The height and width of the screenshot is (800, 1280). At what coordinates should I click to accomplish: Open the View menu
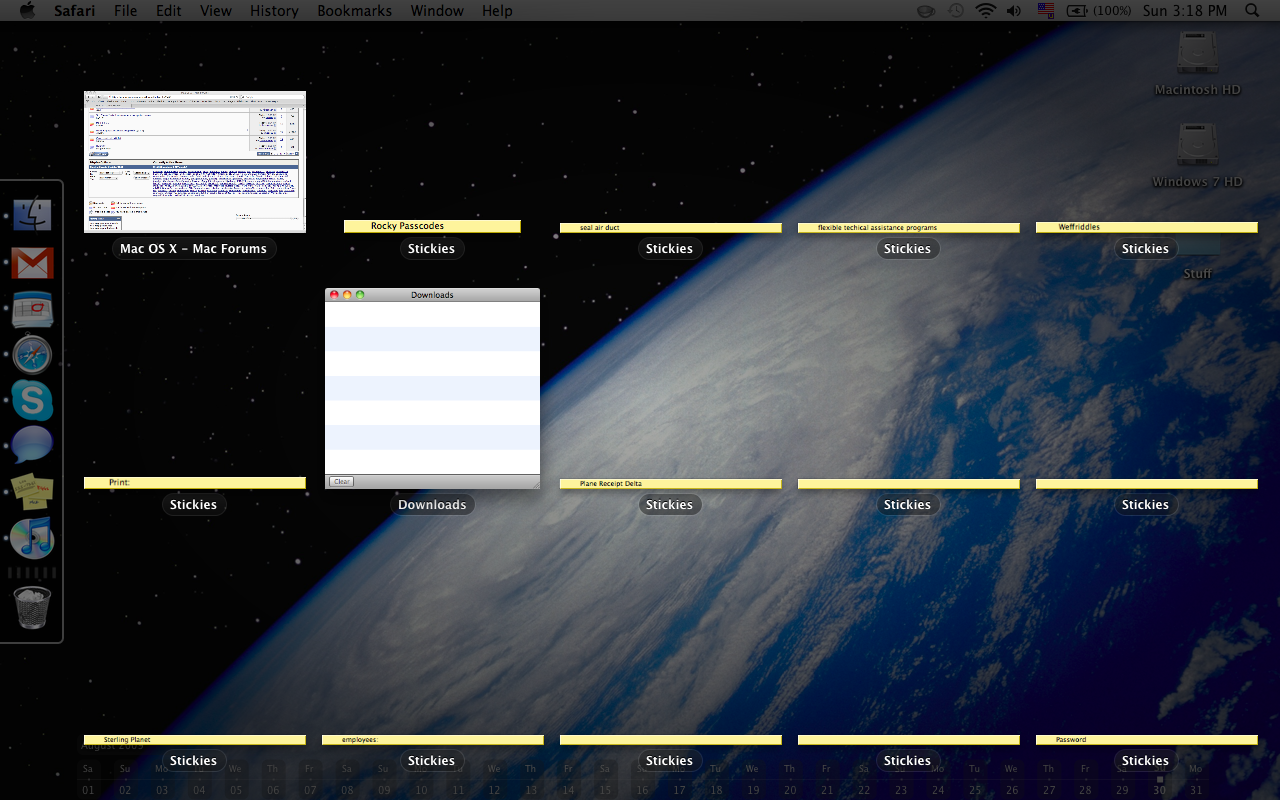(215, 11)
